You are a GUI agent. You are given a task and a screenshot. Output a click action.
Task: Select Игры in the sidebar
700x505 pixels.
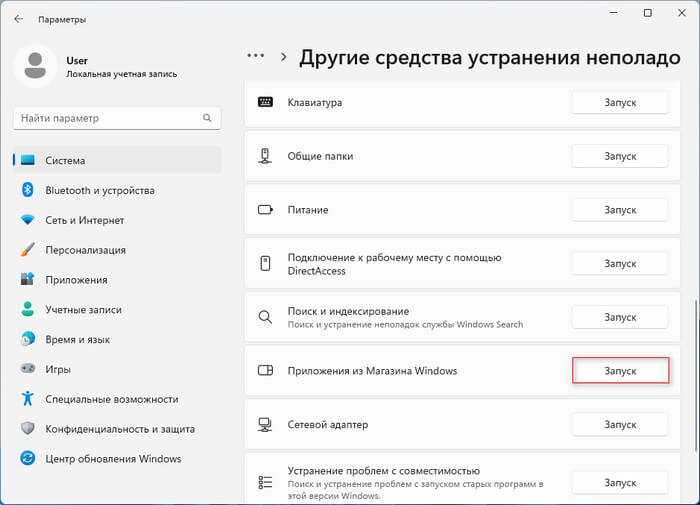pyautogui.click(x=117, y=369)
